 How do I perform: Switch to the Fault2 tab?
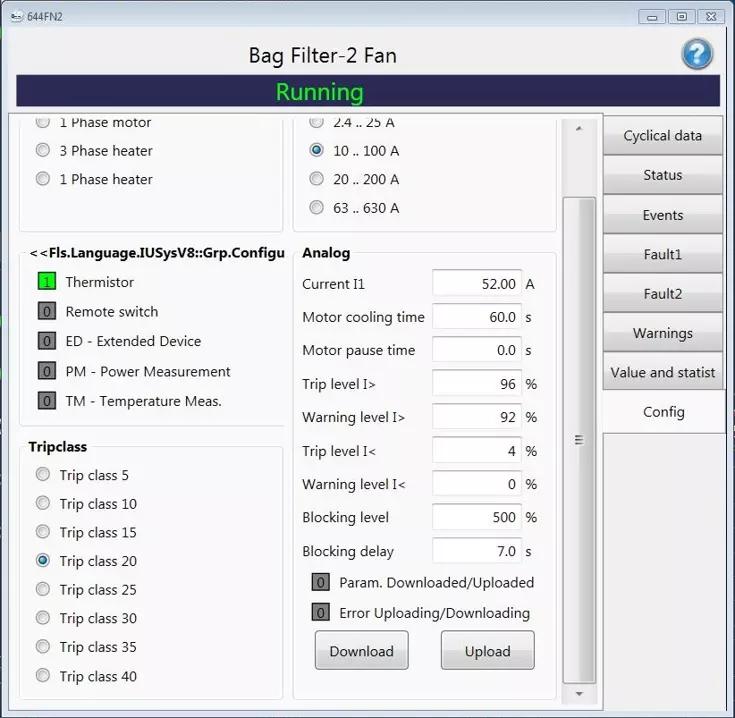(x=662, y=293)
